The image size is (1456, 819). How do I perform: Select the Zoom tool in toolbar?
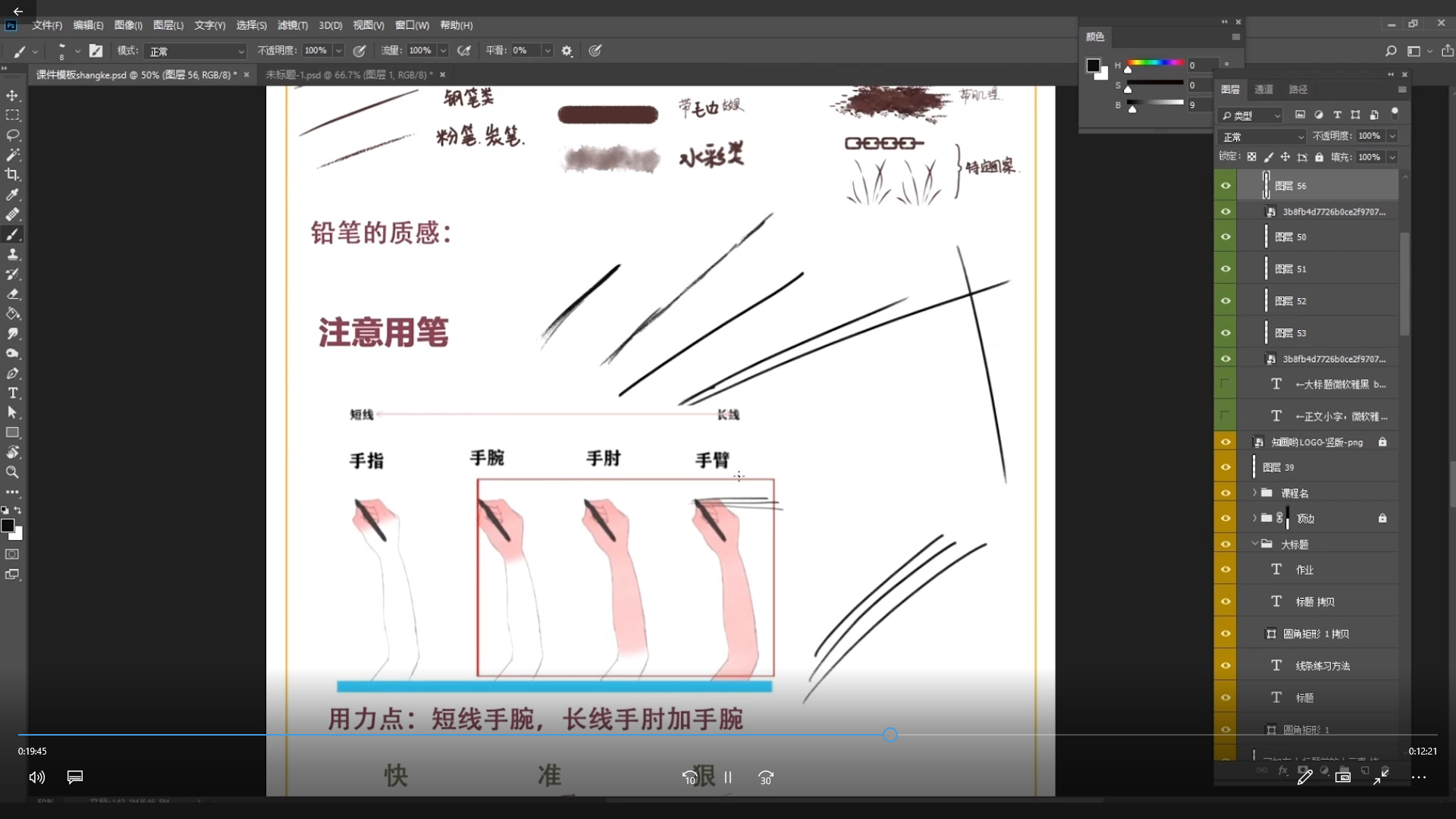click(12, 472)
